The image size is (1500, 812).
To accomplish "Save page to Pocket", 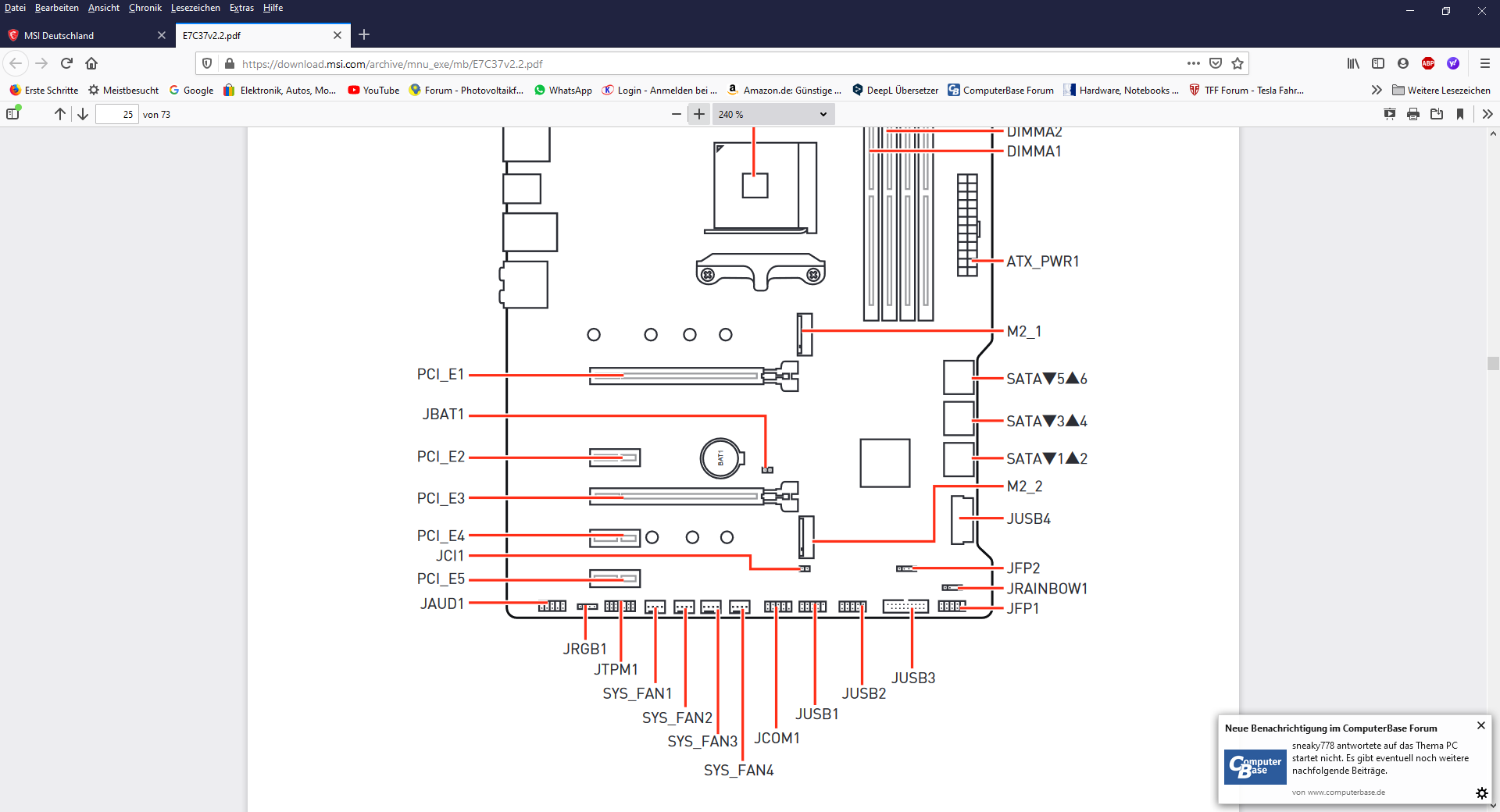I will (1216, 63).
